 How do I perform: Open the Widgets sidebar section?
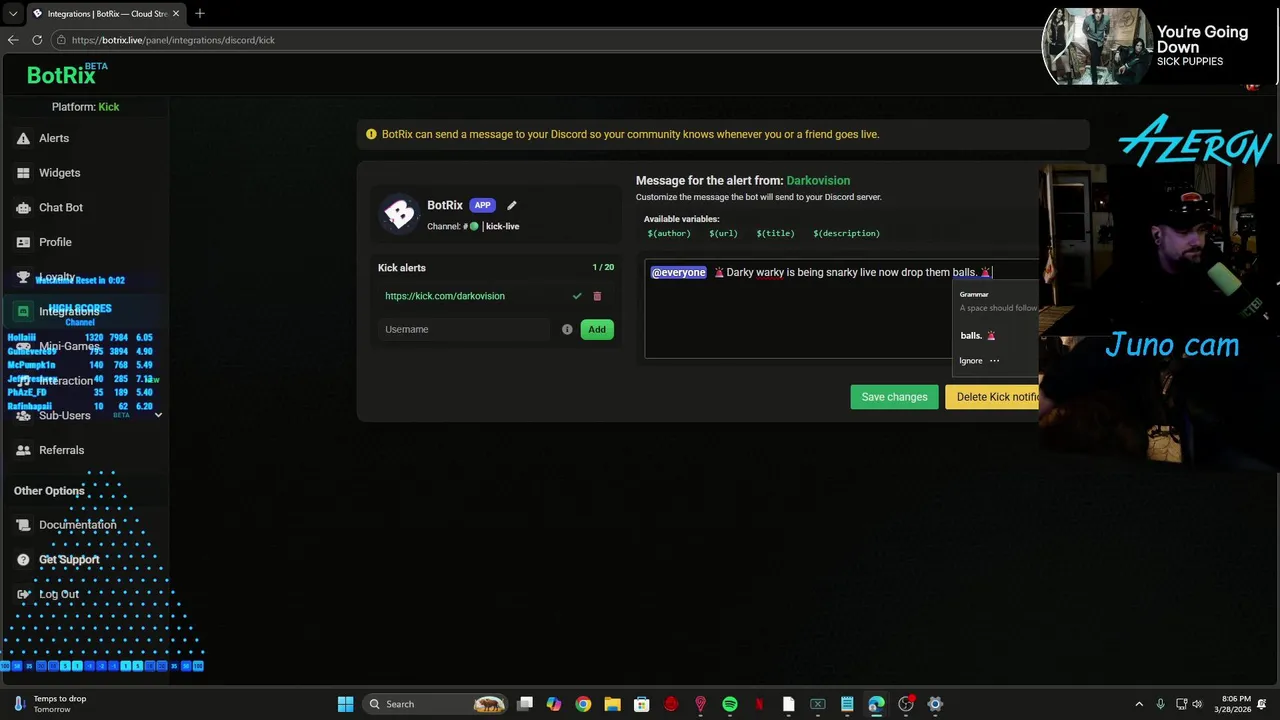(x=59, y=173)
